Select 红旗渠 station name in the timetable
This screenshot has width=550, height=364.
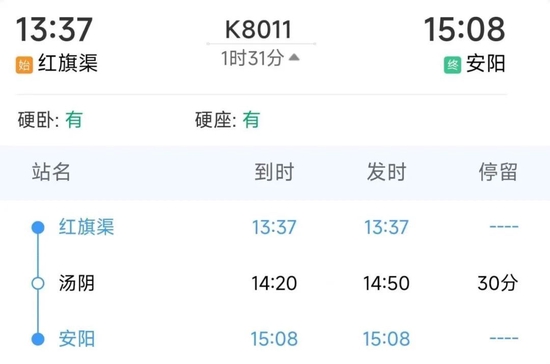[x=86, y=227]
